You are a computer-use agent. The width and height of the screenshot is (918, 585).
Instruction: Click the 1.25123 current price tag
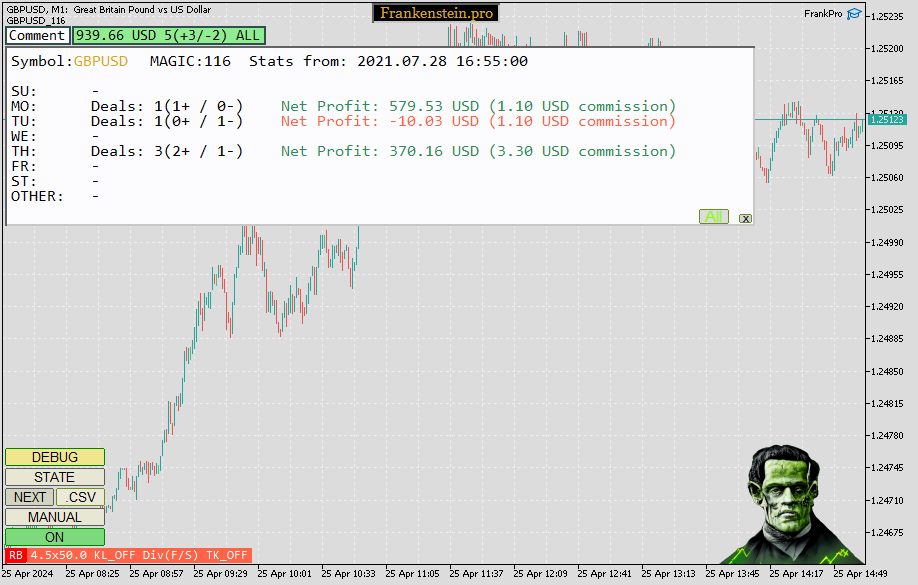pyautogui.click(x=887, y=117)
